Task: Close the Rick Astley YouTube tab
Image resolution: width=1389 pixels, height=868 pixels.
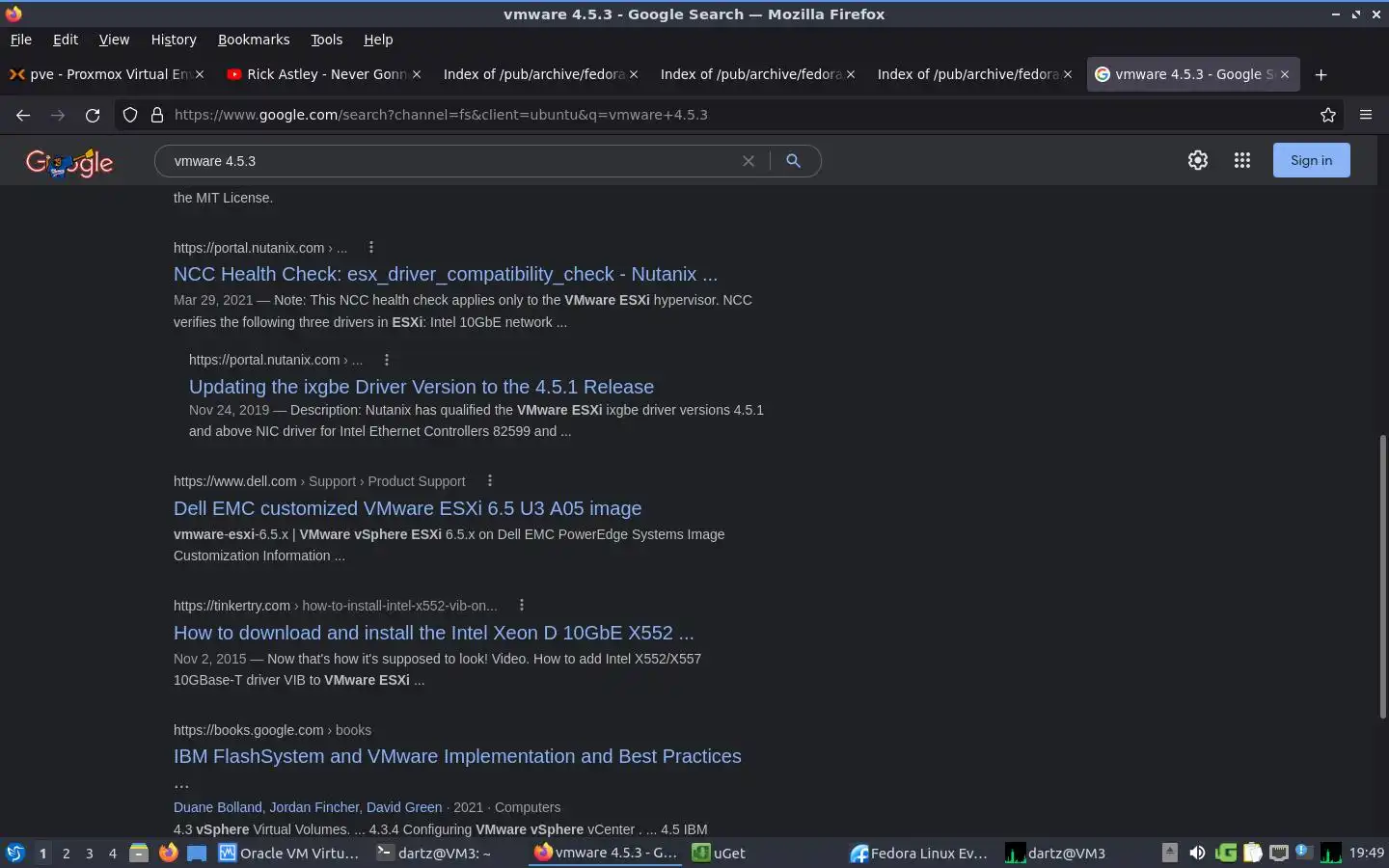Action: (x=417, y=74)
